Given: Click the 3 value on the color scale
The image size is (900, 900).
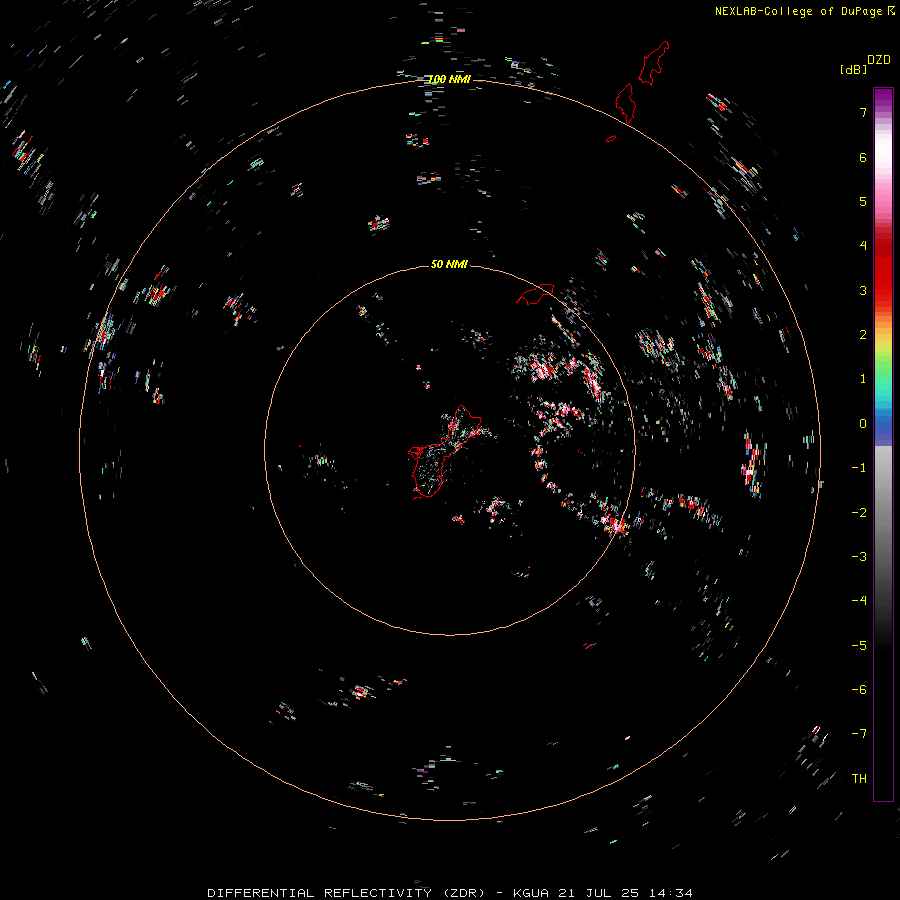Looking at the screenshot, I should pos(863,290).
